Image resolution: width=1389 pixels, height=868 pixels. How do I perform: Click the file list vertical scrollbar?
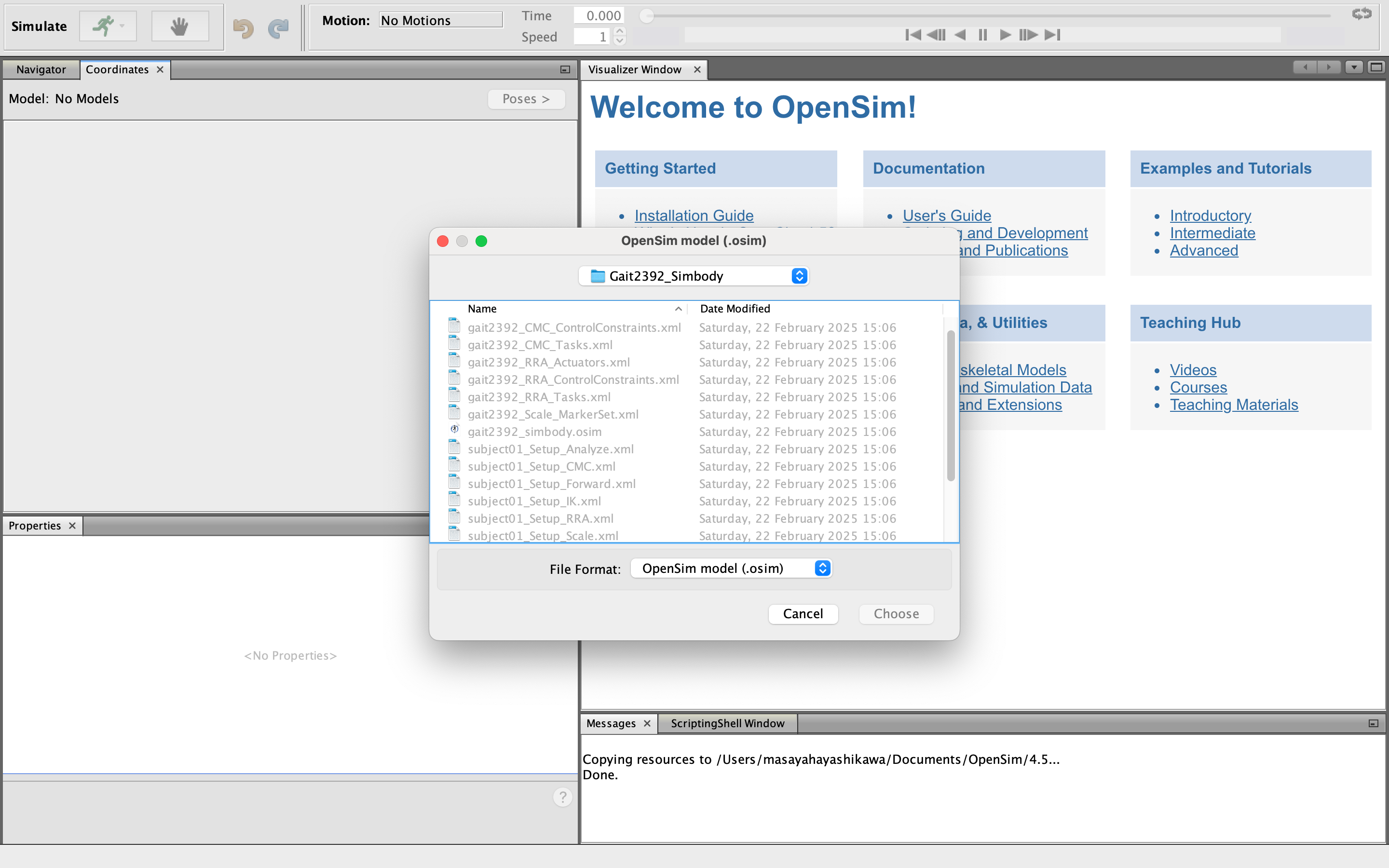click(951, 405)
